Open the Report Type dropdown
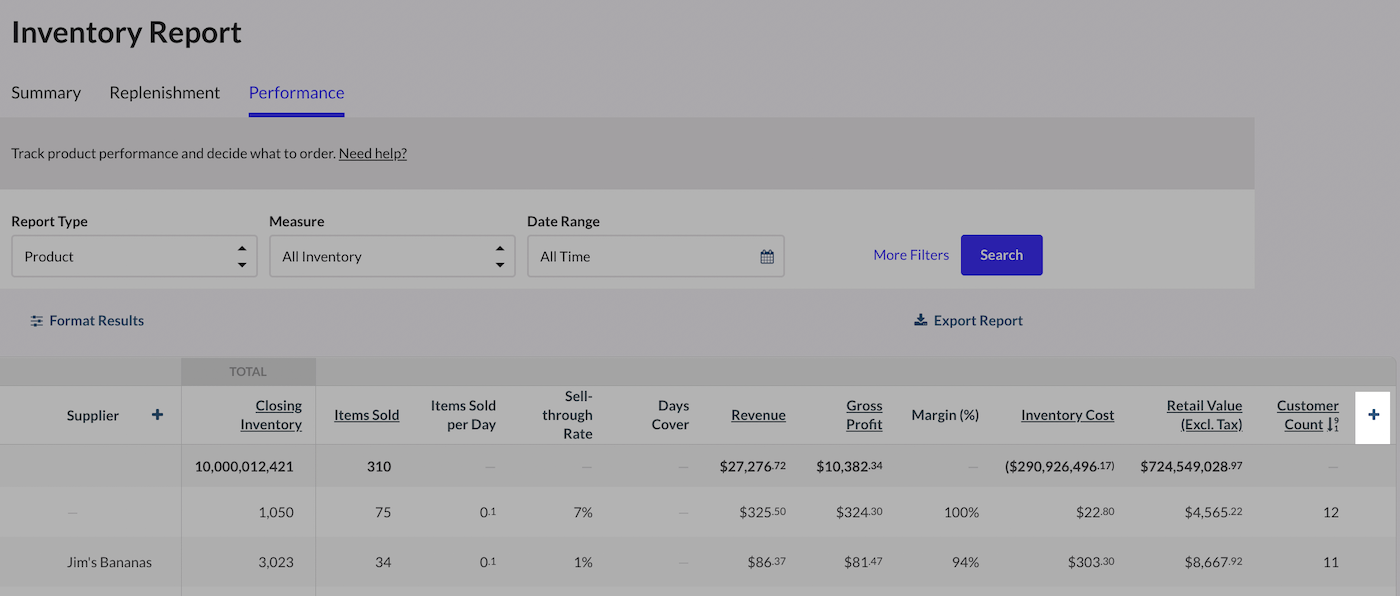Screen dimensions: 1400x596 (x=134, y=256)
